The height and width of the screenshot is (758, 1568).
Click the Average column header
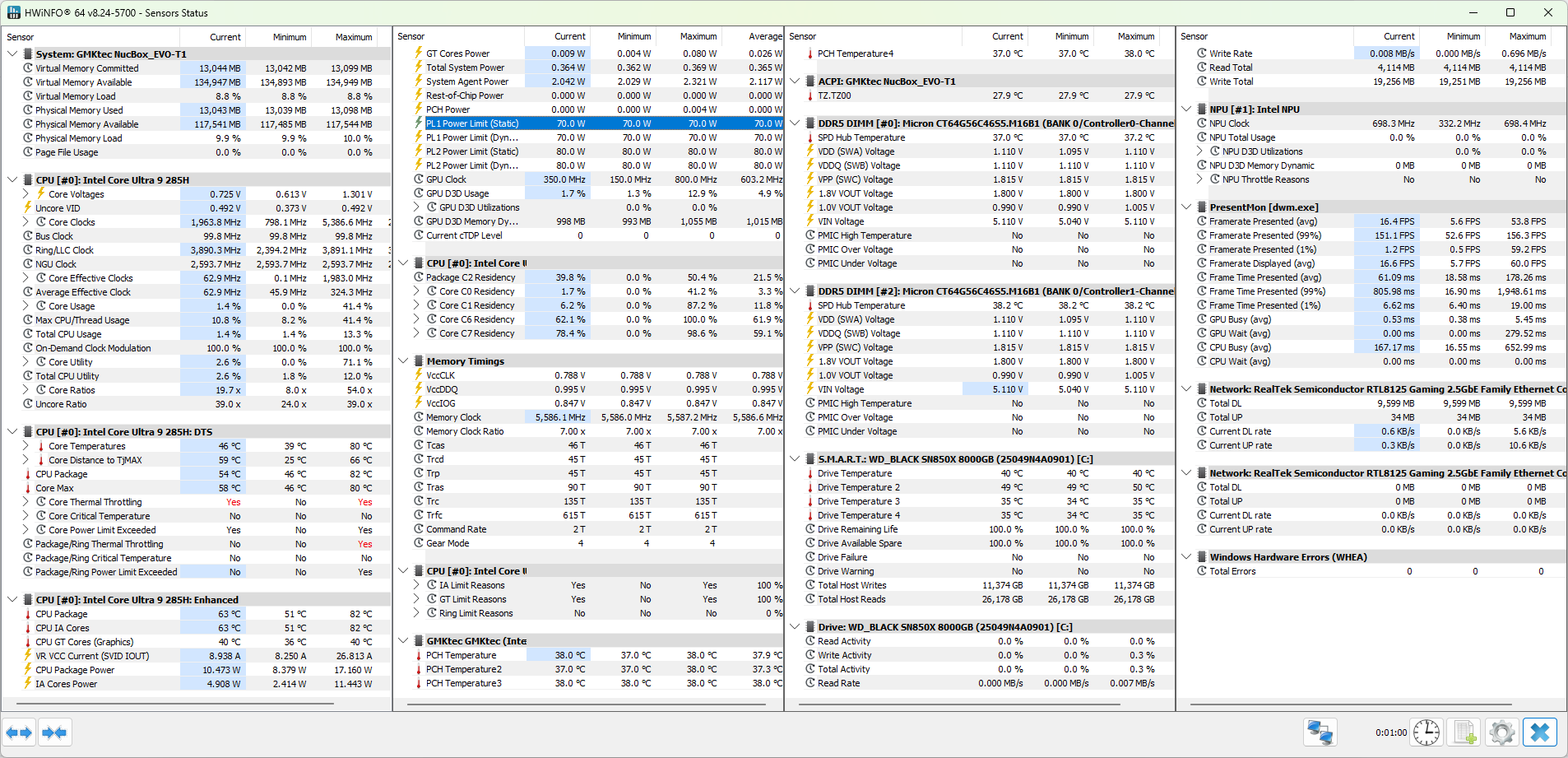point(764,36)
